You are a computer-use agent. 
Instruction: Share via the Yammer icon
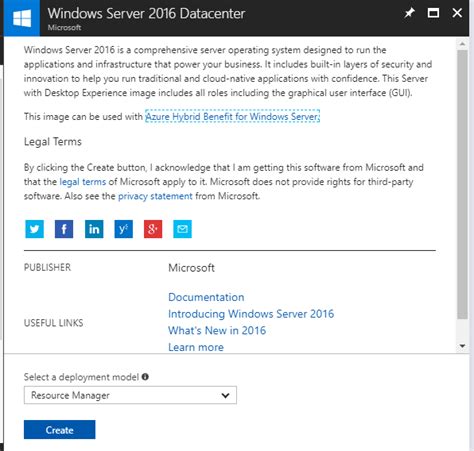[x=124, y=229]
